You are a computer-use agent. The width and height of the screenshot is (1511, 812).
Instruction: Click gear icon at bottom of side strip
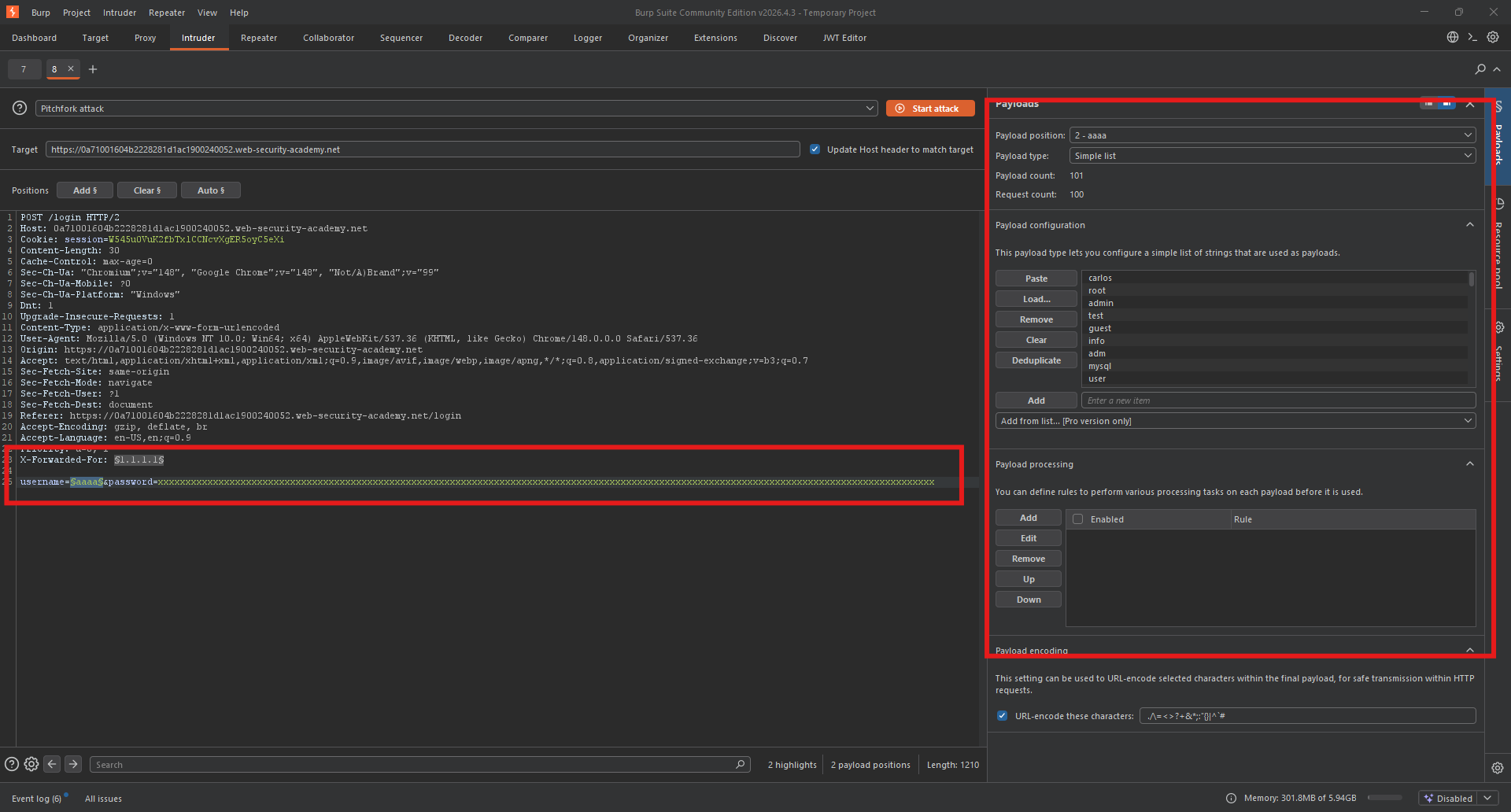click(x=1498, y=768)
